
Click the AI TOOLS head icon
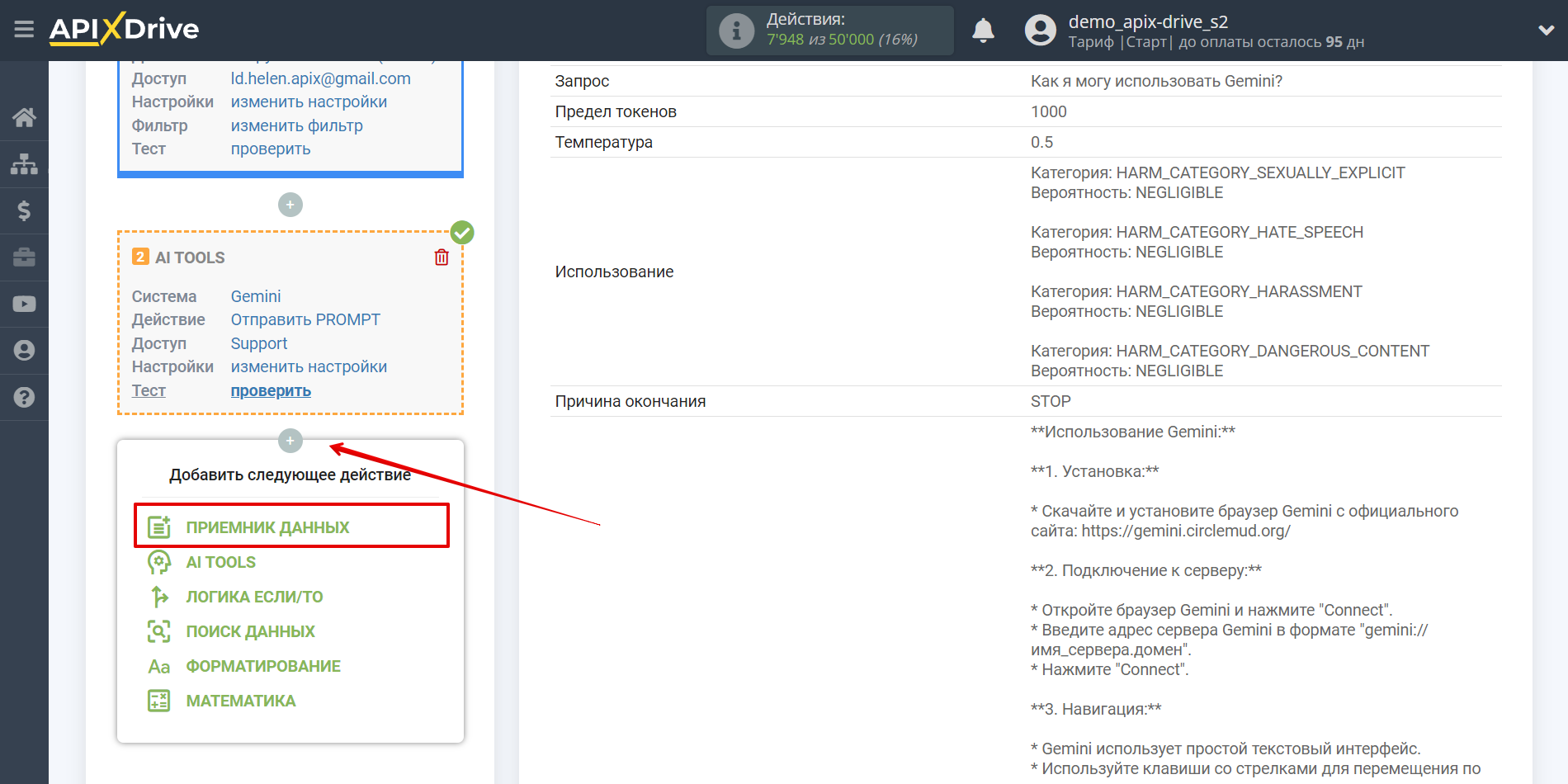(159, 562)
